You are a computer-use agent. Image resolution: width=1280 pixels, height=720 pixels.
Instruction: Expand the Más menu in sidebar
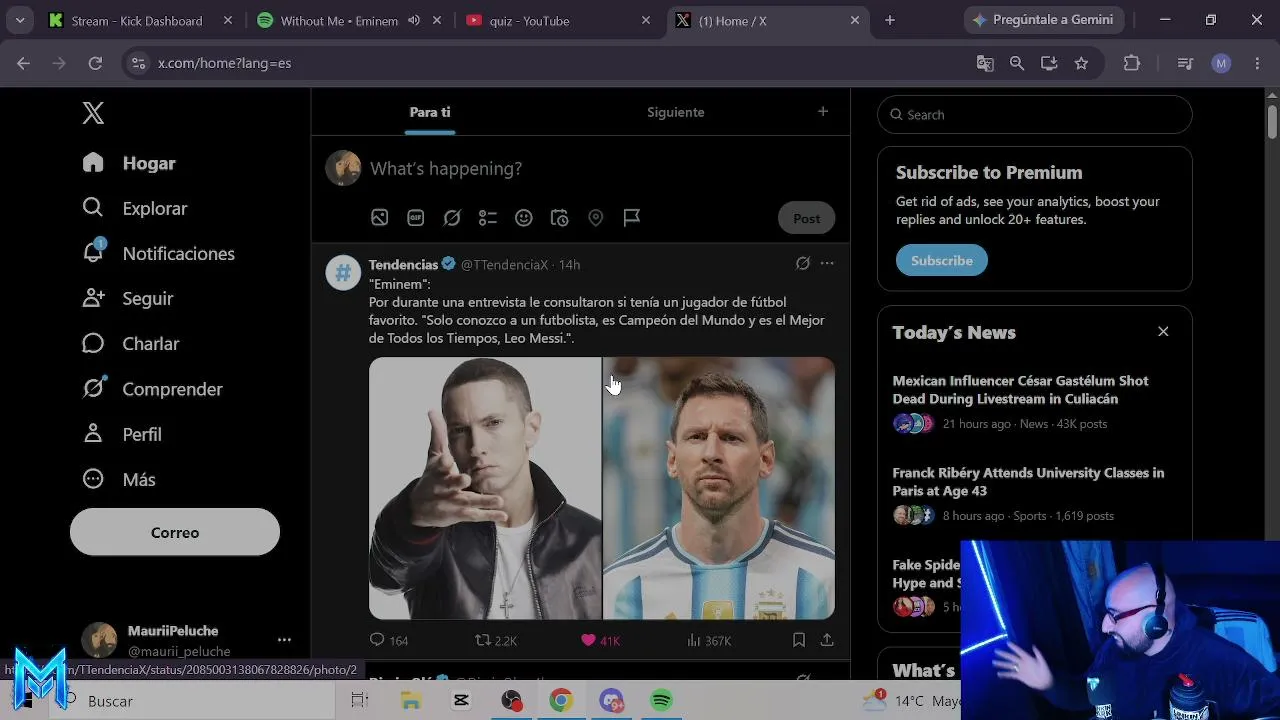point(119,480)
